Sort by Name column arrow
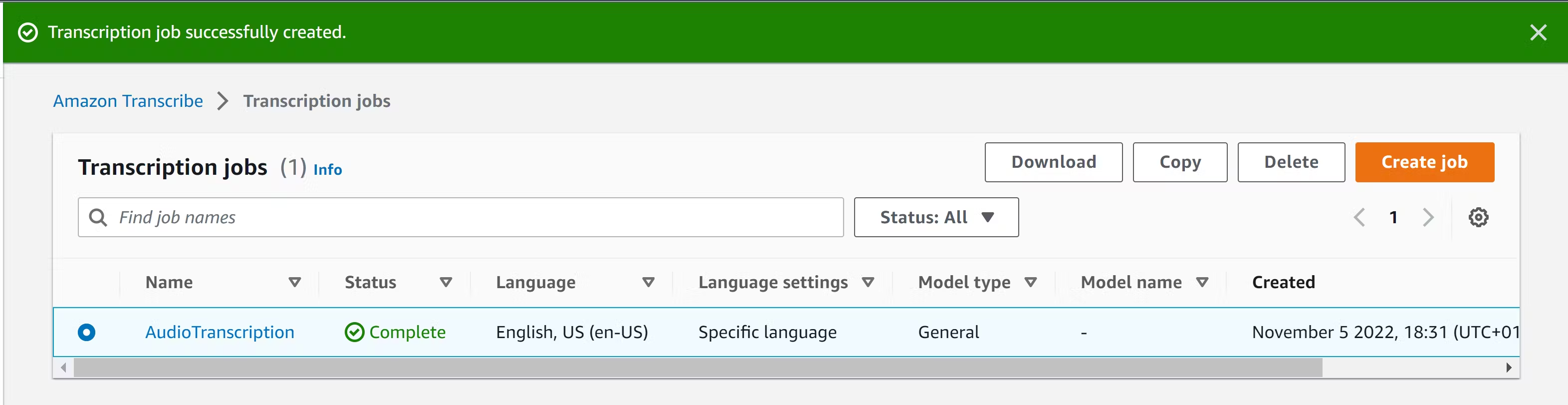The width and height of the screenshot is (1568, 405). pyautogui.click(x=295, y=283)
